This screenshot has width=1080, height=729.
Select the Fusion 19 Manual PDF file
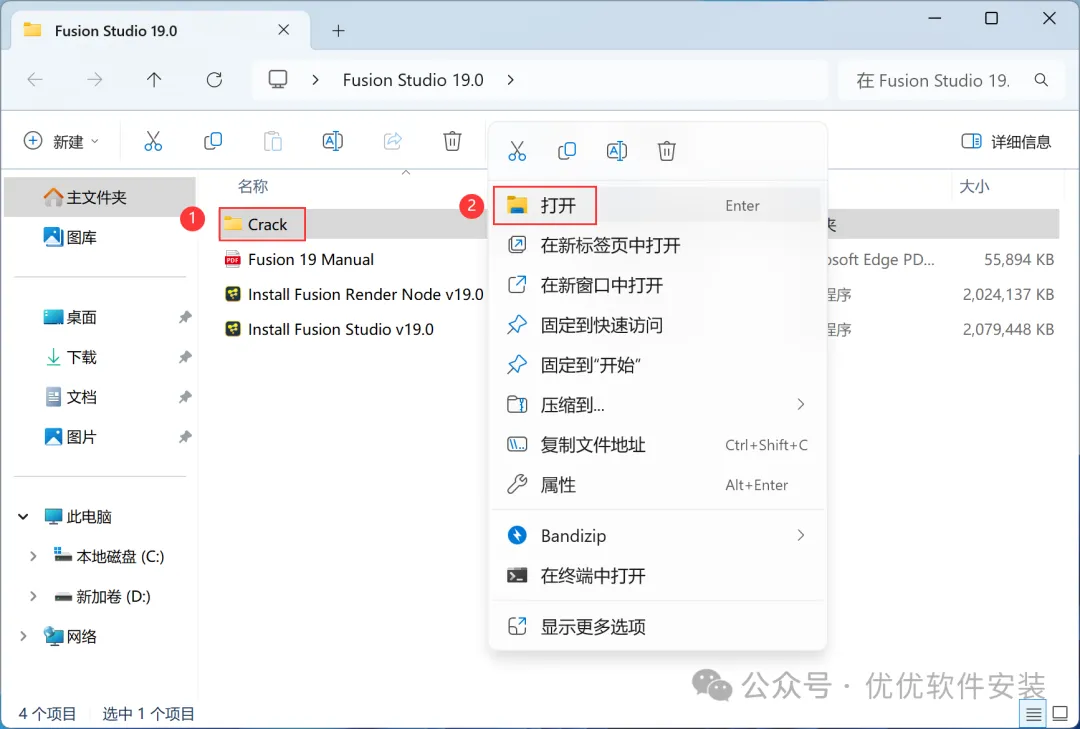pos(299,260)
